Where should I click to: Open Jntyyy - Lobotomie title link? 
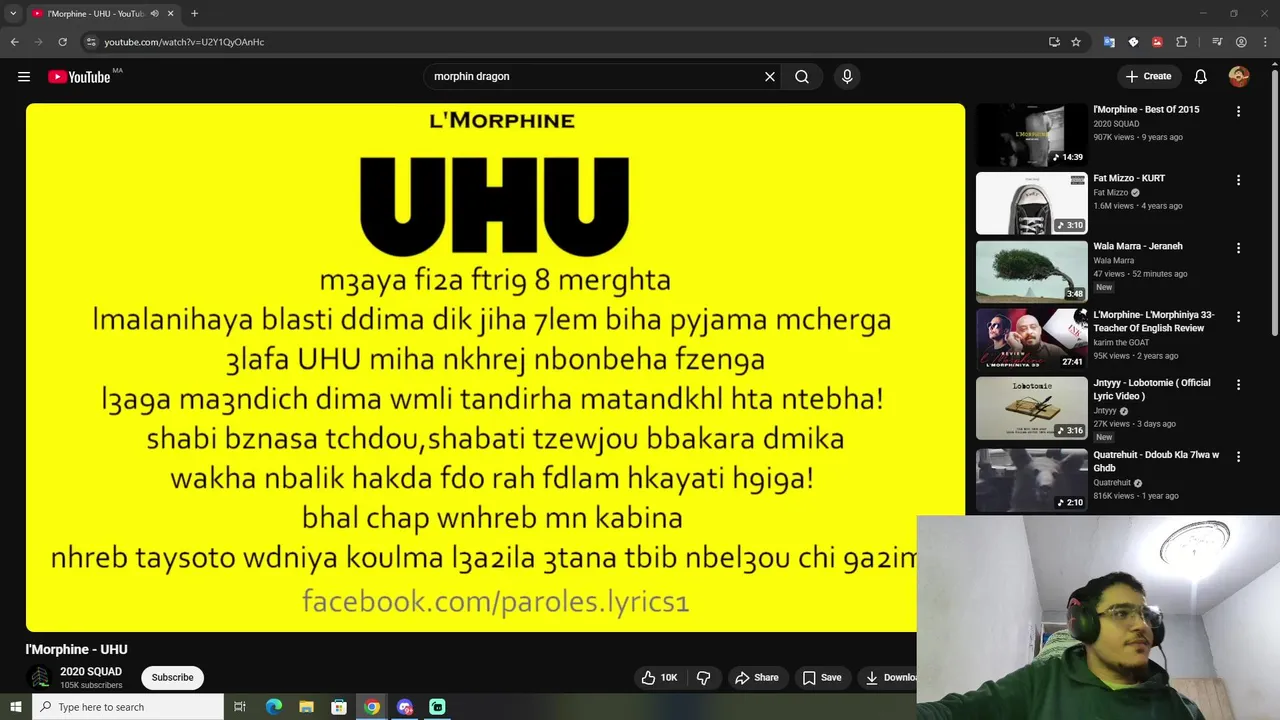tap(1152, 389)
